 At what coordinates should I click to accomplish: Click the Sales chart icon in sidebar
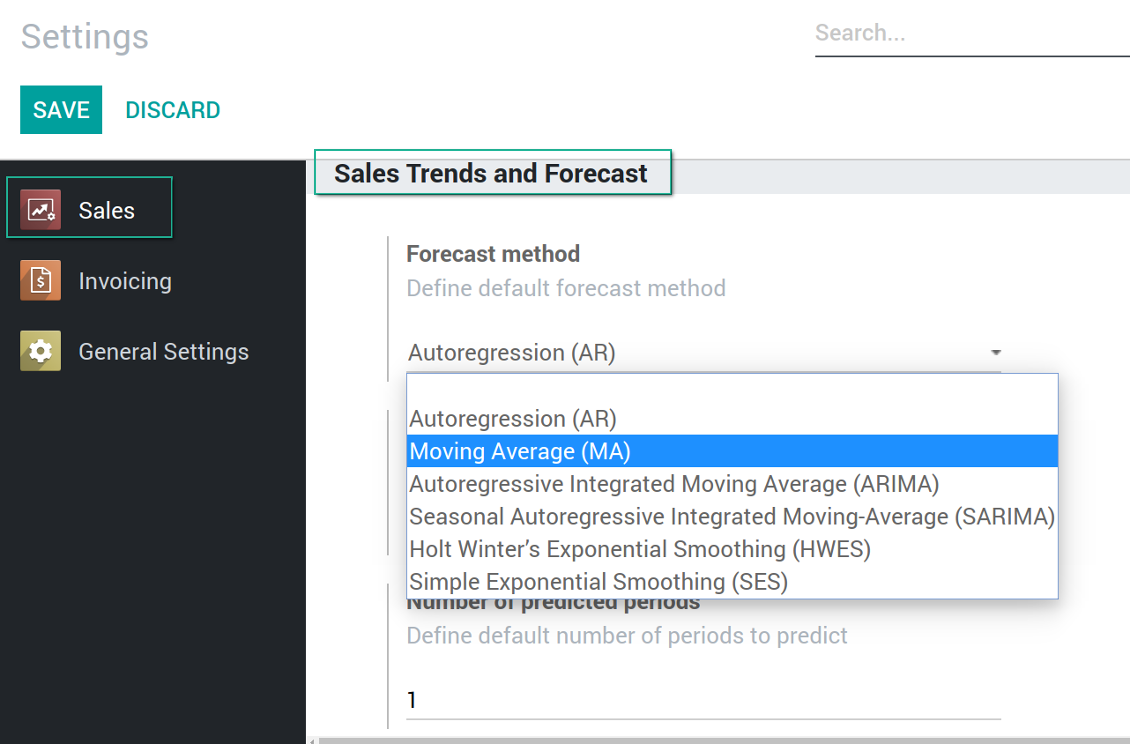click(40, 210)
